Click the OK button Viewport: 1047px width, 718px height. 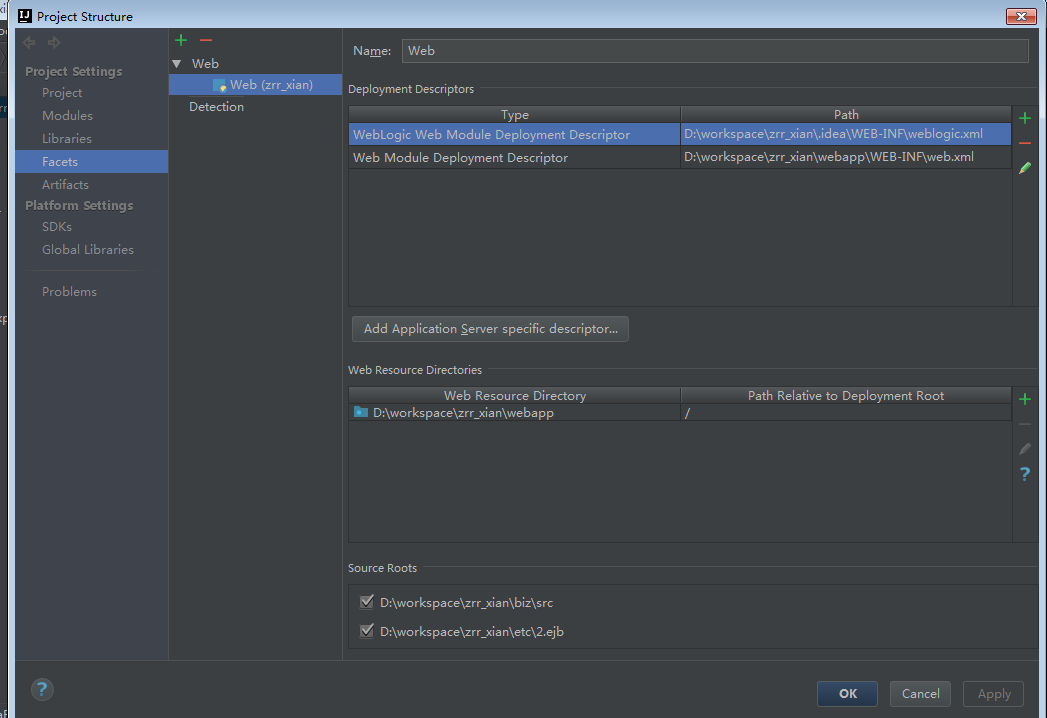click(847, 693)
